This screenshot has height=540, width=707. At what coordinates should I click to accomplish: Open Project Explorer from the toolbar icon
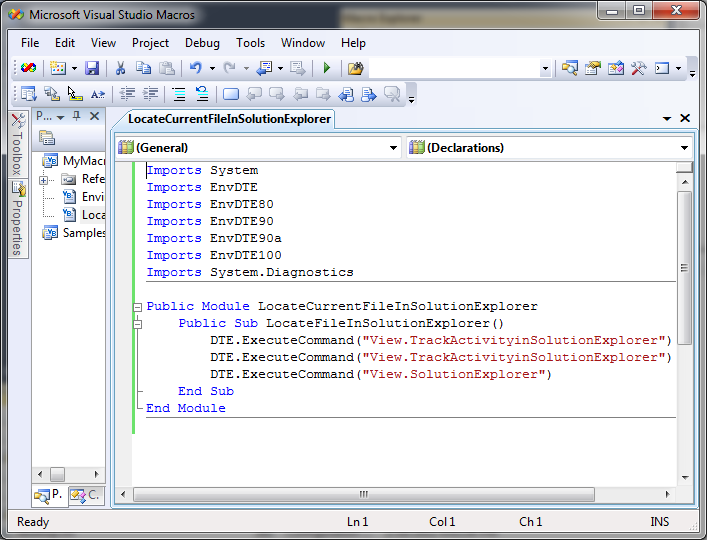(569, 69)
